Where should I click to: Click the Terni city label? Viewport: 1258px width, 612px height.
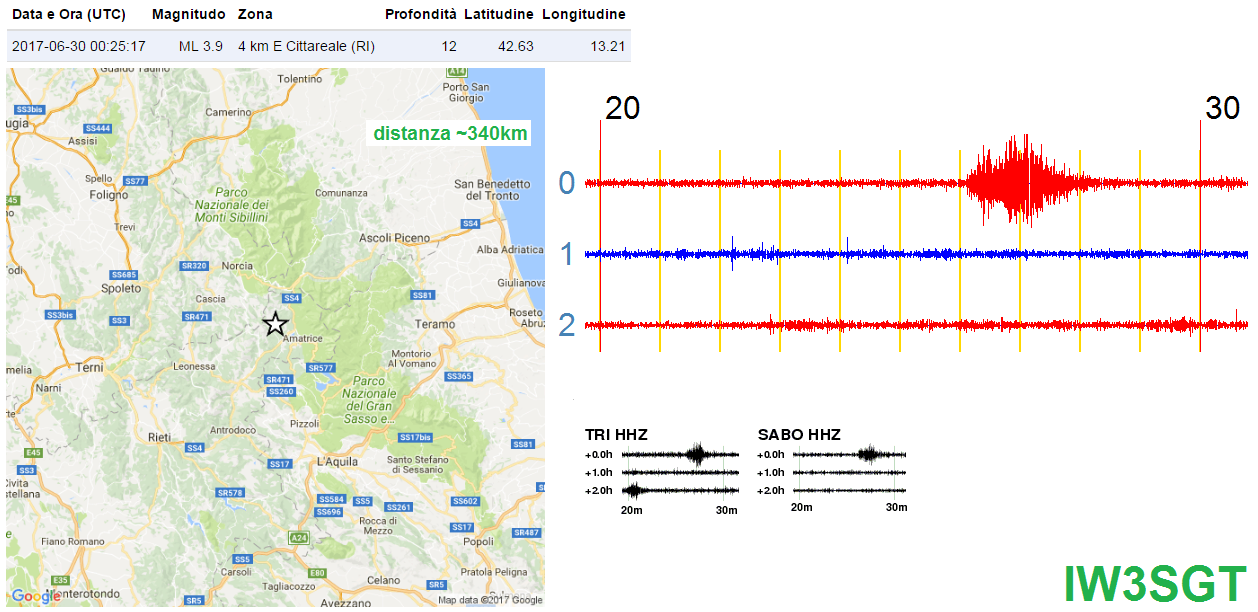click(89, 367)
